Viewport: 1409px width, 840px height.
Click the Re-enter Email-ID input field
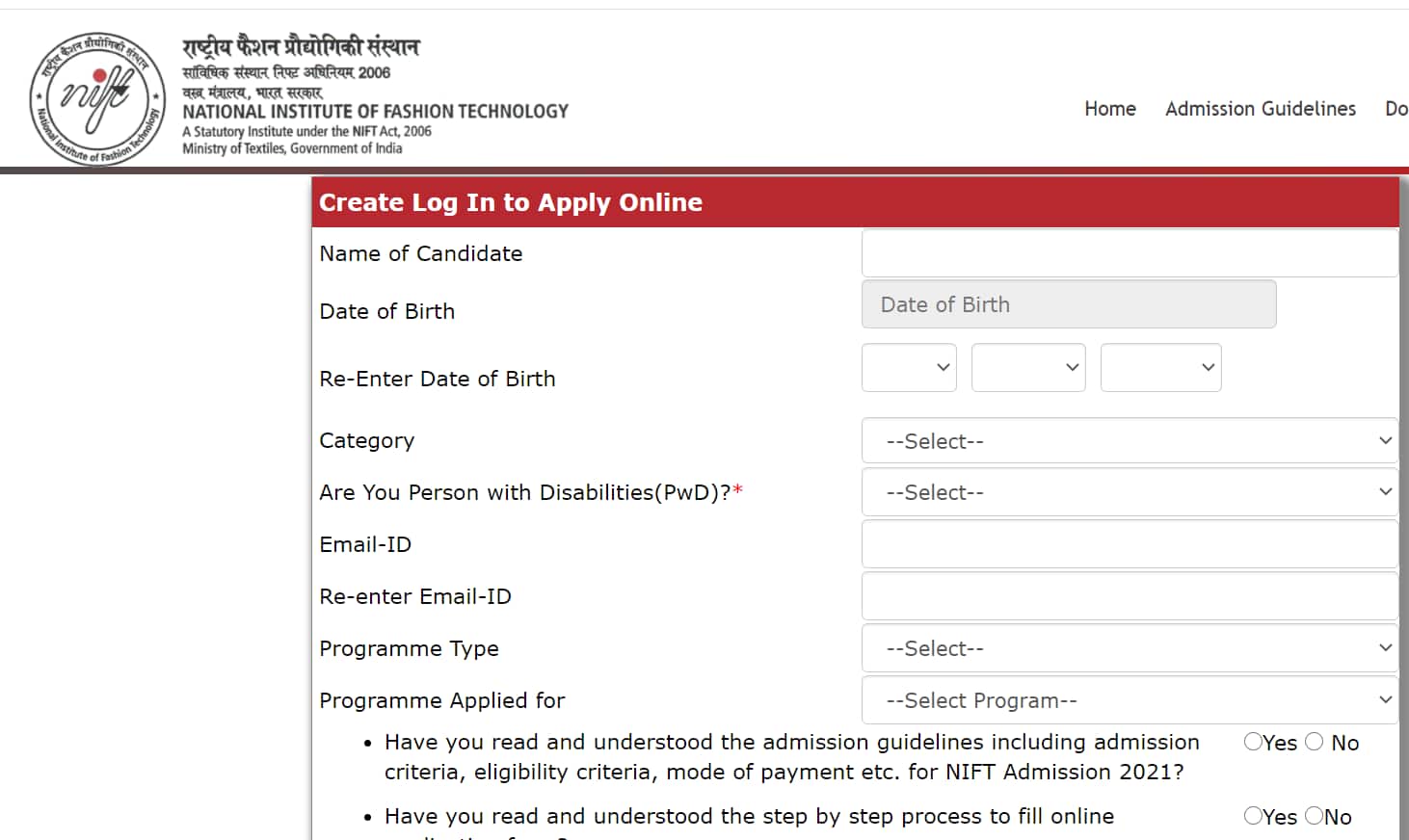1129,595
